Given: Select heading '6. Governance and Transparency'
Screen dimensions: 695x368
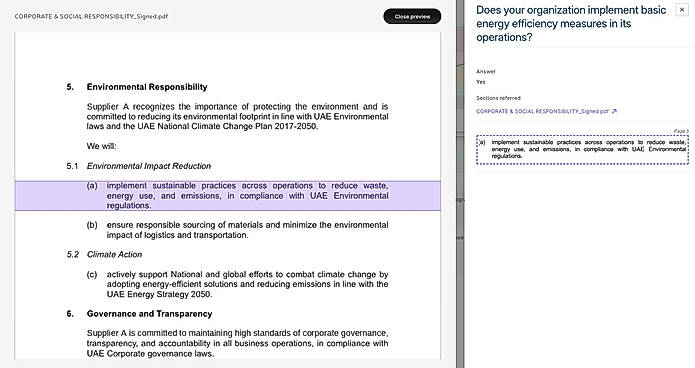Looking at the screenshot, I should pyautogui.click(x=139, y=314).
